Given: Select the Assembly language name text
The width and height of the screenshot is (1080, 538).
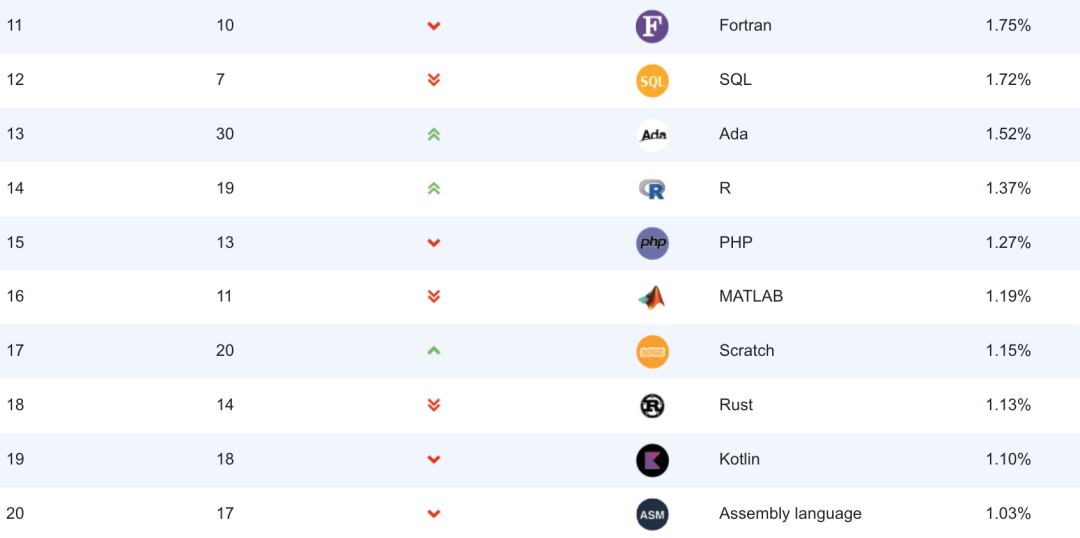Looking at the screenshot, I should [790, 513].
